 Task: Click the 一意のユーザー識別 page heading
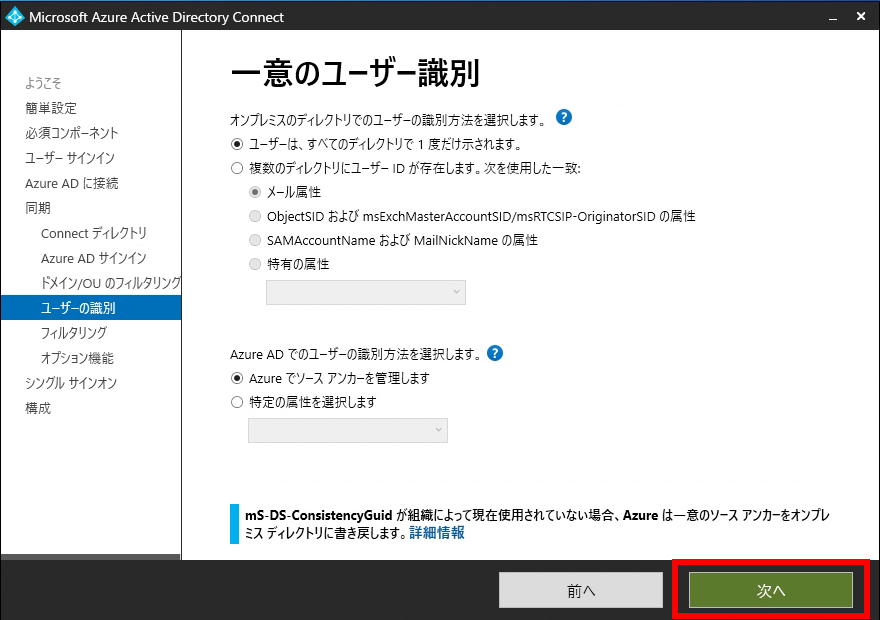(355, 73)
